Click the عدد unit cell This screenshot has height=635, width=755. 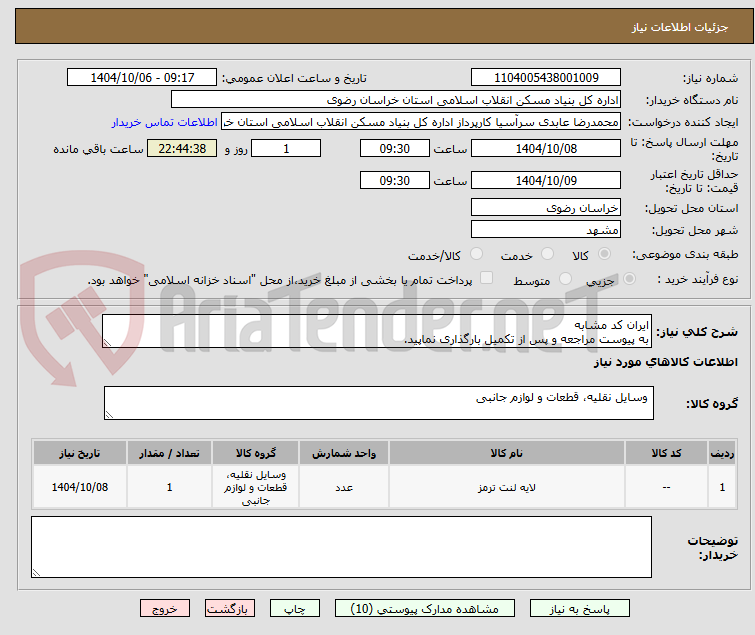[x=344, y=487]
